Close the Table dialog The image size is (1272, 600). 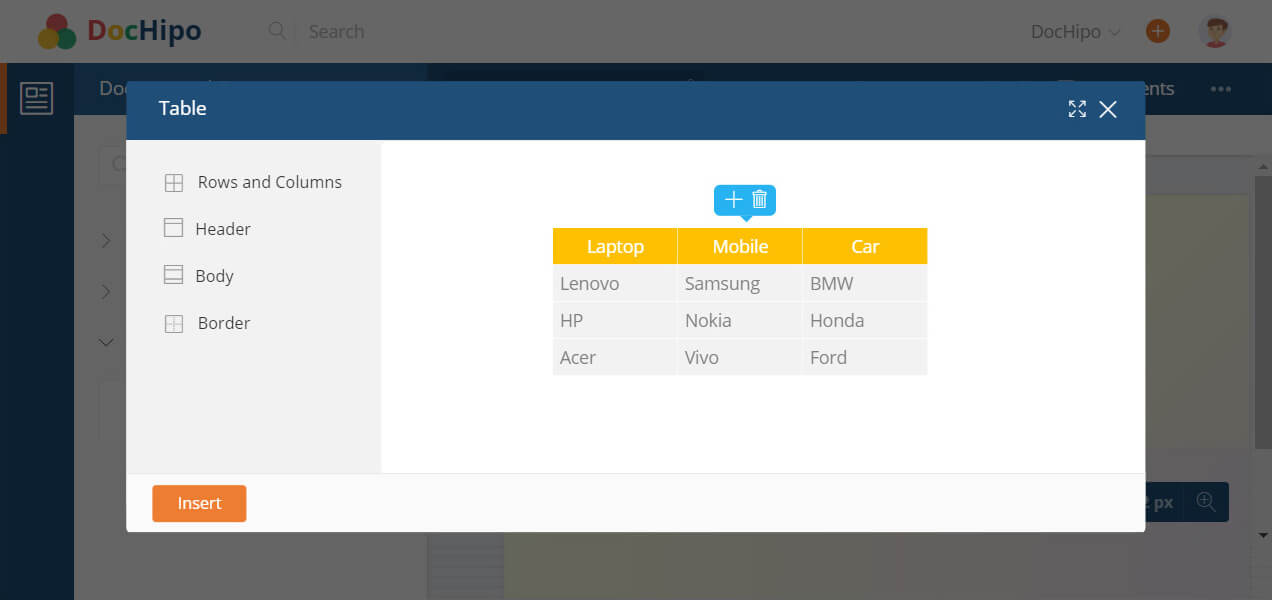coord(1108,109)
